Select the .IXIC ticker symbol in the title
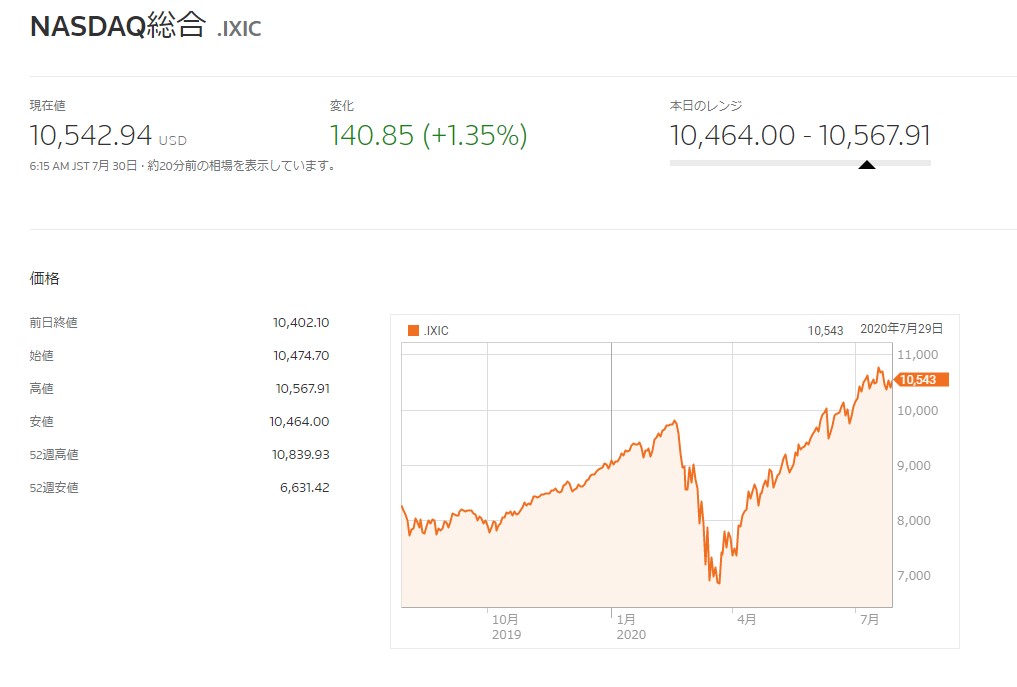The image size is (1017, 687). [x=239, y=29]
